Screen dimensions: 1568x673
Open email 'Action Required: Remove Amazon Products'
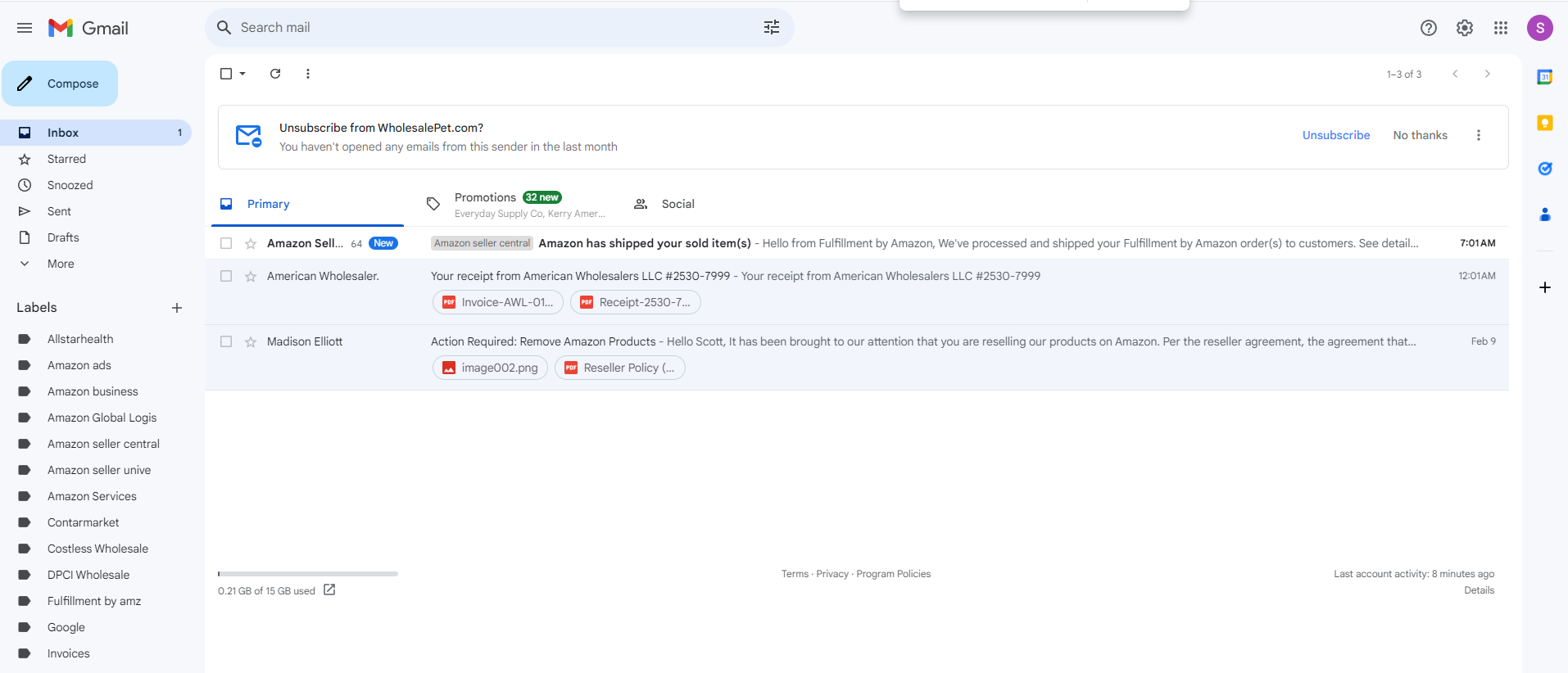(x=857, y=358)
